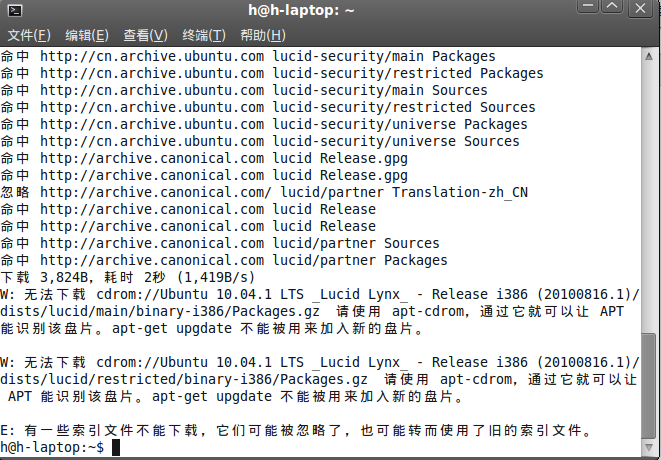Click the vertical scrollbar thumb

click(649, 386)
